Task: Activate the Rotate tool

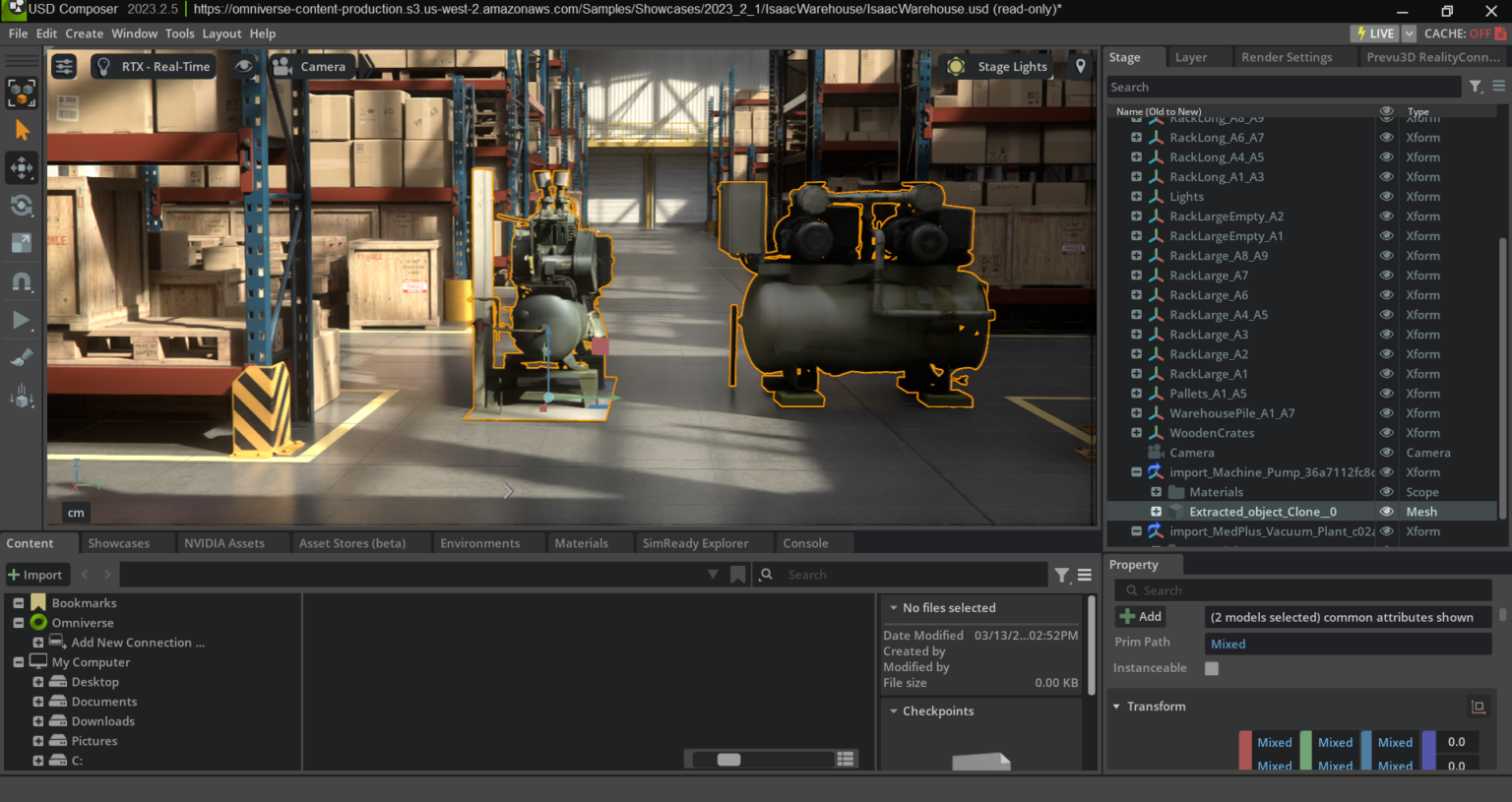Action: [x=22, y=206]
